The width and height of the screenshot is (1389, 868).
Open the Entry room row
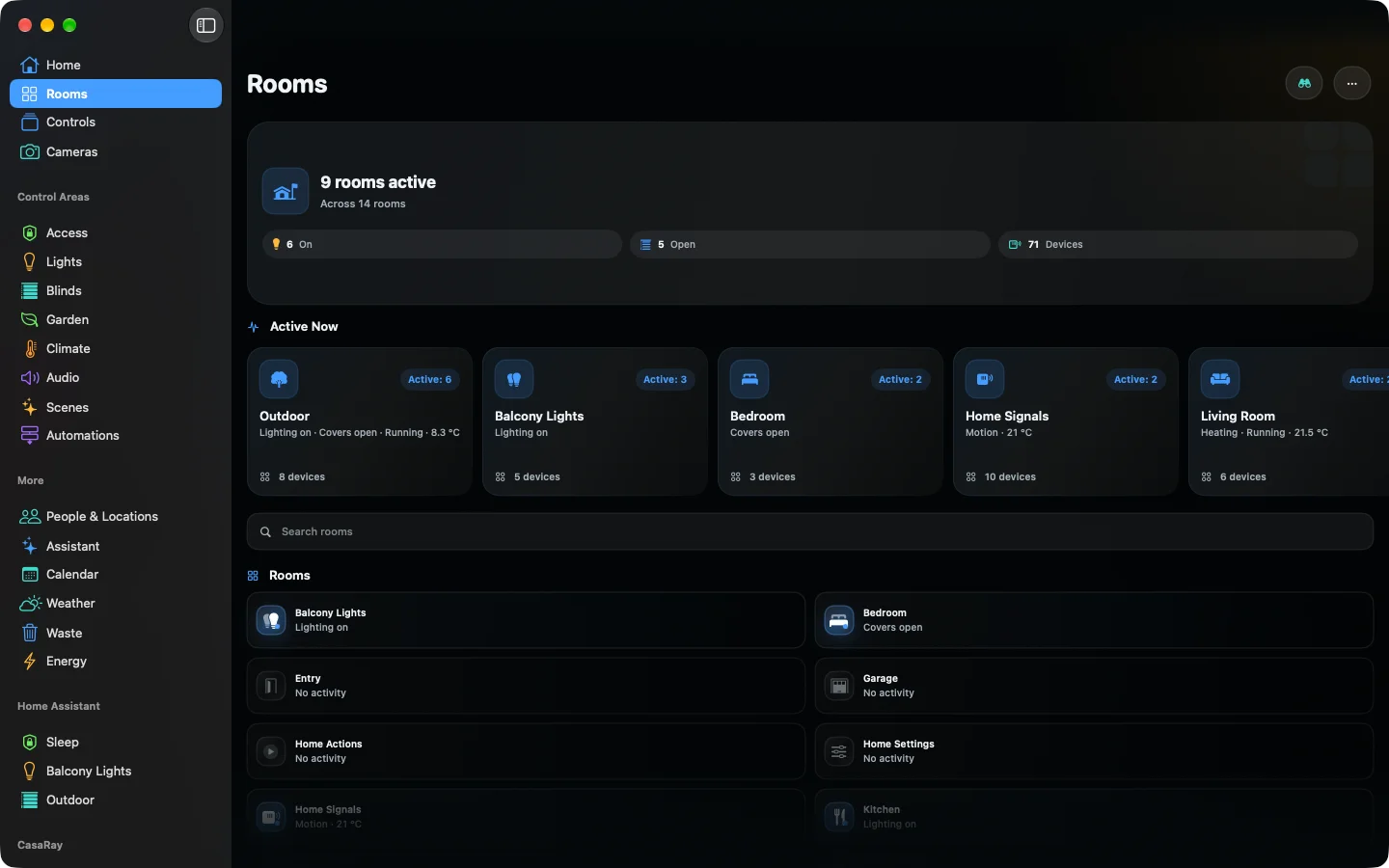click(x=526, y=686)
